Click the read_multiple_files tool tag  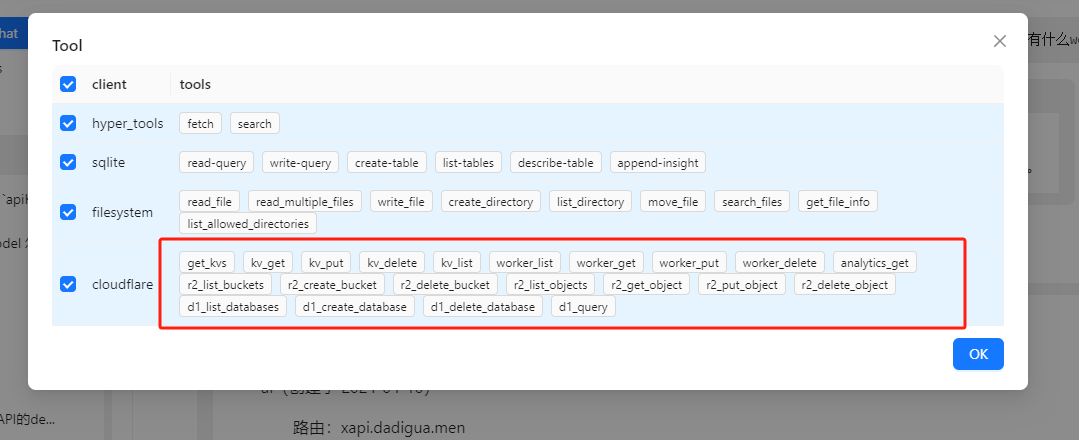tap(305, 202)
